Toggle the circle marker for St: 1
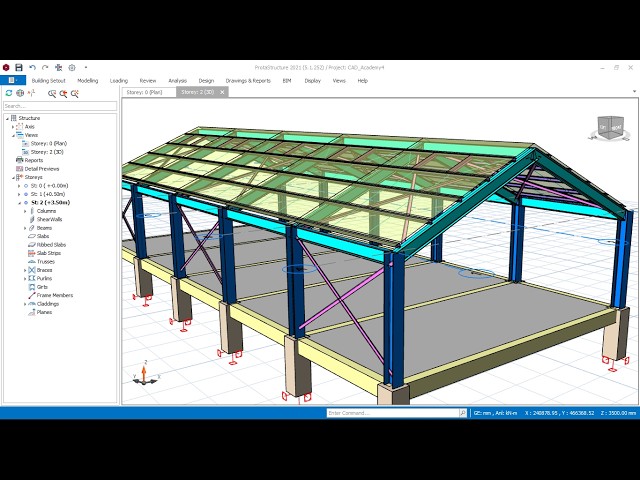The image size is (640, 480). 26,194
